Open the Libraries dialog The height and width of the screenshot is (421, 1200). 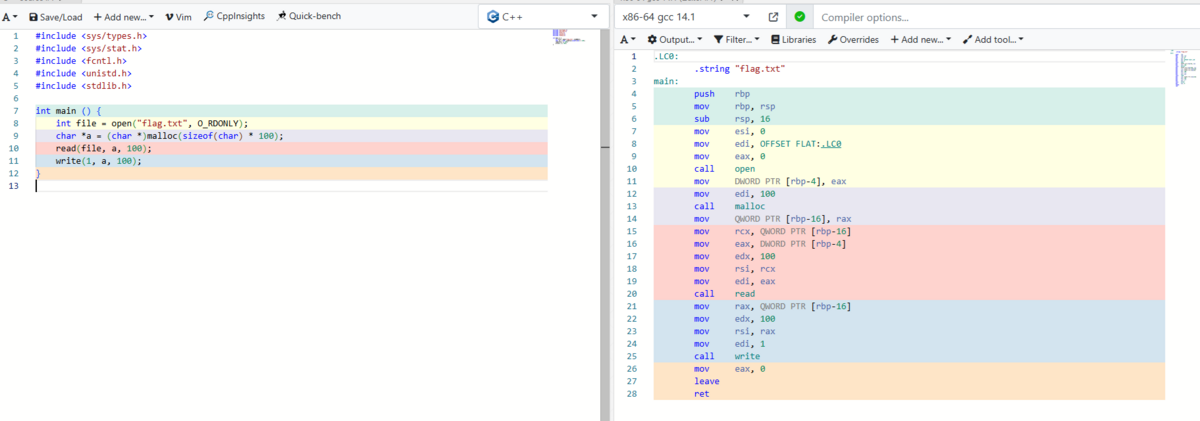(x=793, y=40)
